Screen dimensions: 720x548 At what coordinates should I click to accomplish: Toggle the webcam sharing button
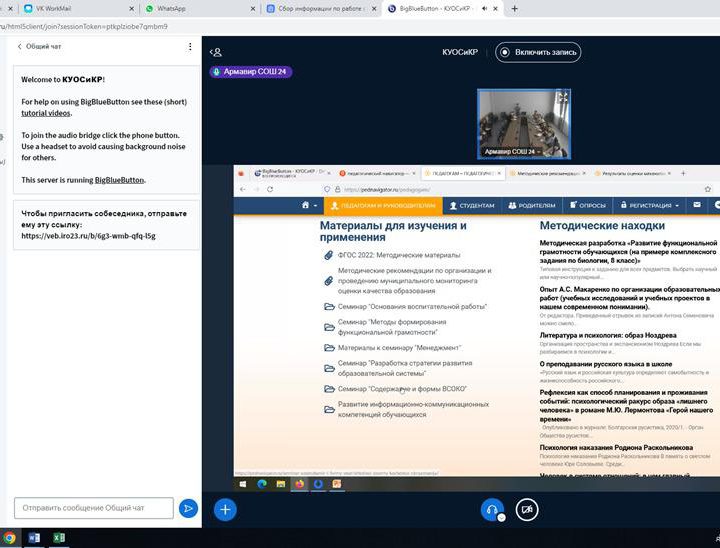pos(526,509)
